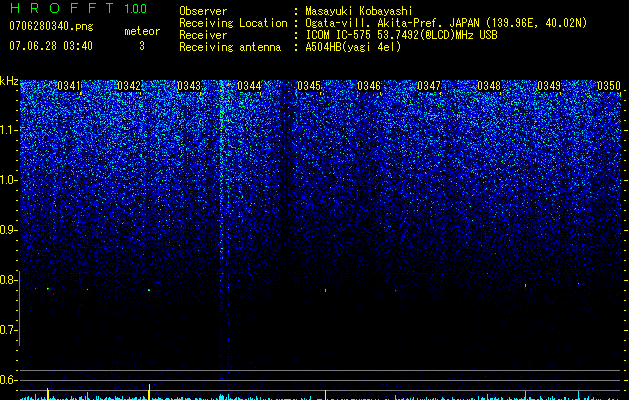Click the 0347 time marker
The width and height of the screenshot is (629, 400).
point(429,86)
